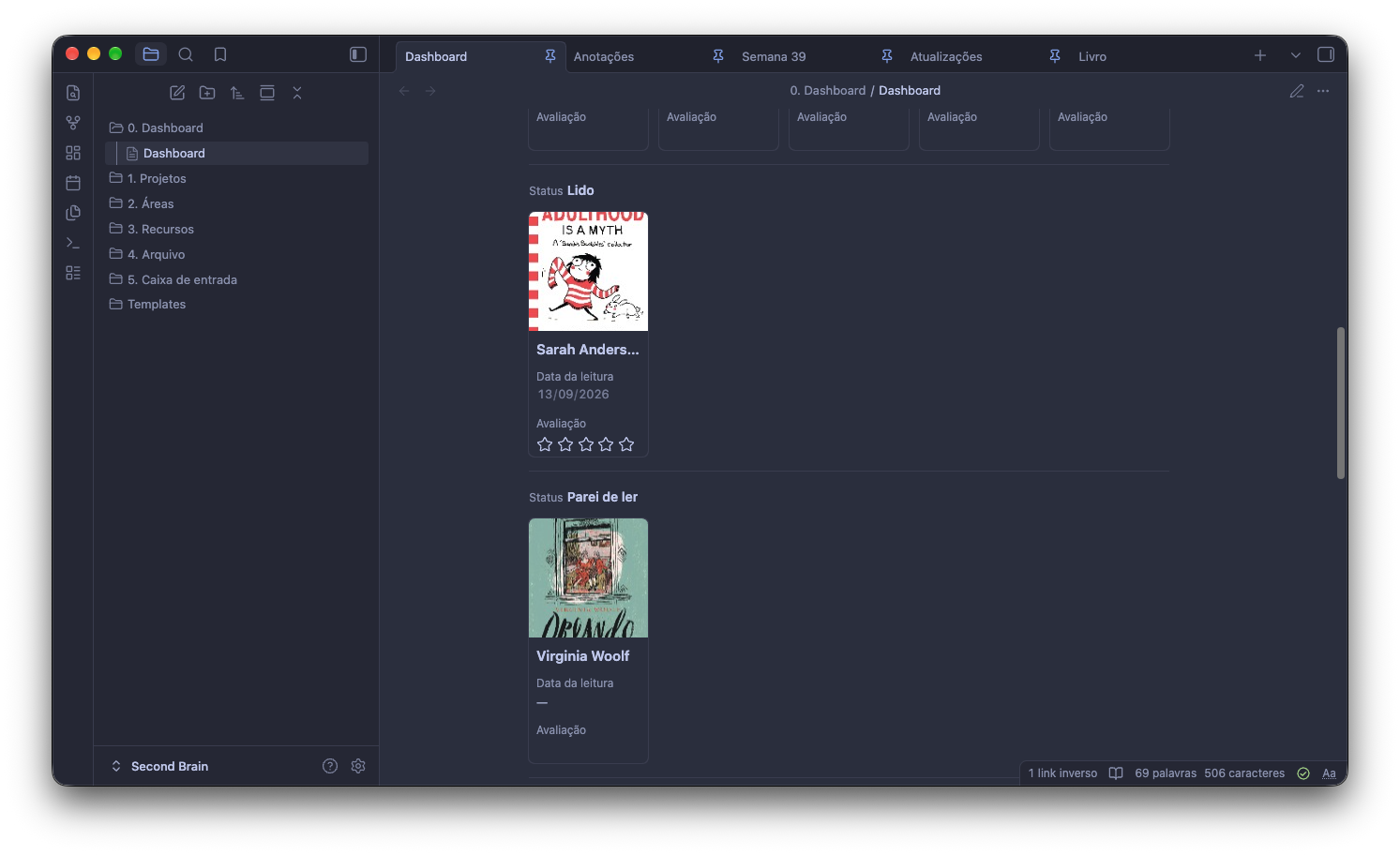The image size is (1400, 855).
Task: Open the canvas ribbon icon
Action: [73, 153]
